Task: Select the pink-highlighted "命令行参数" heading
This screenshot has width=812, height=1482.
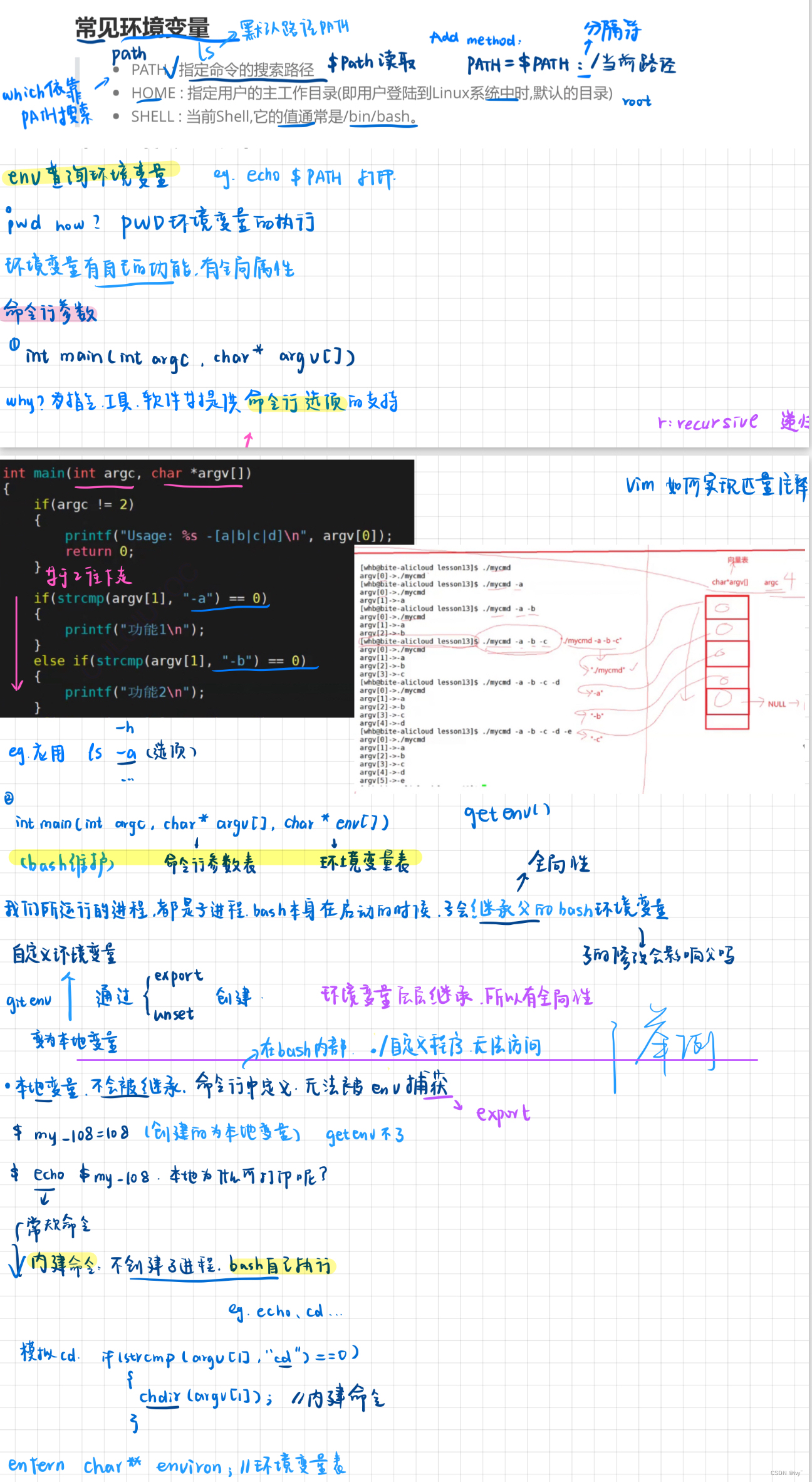Action: click(x=50, y=311)
